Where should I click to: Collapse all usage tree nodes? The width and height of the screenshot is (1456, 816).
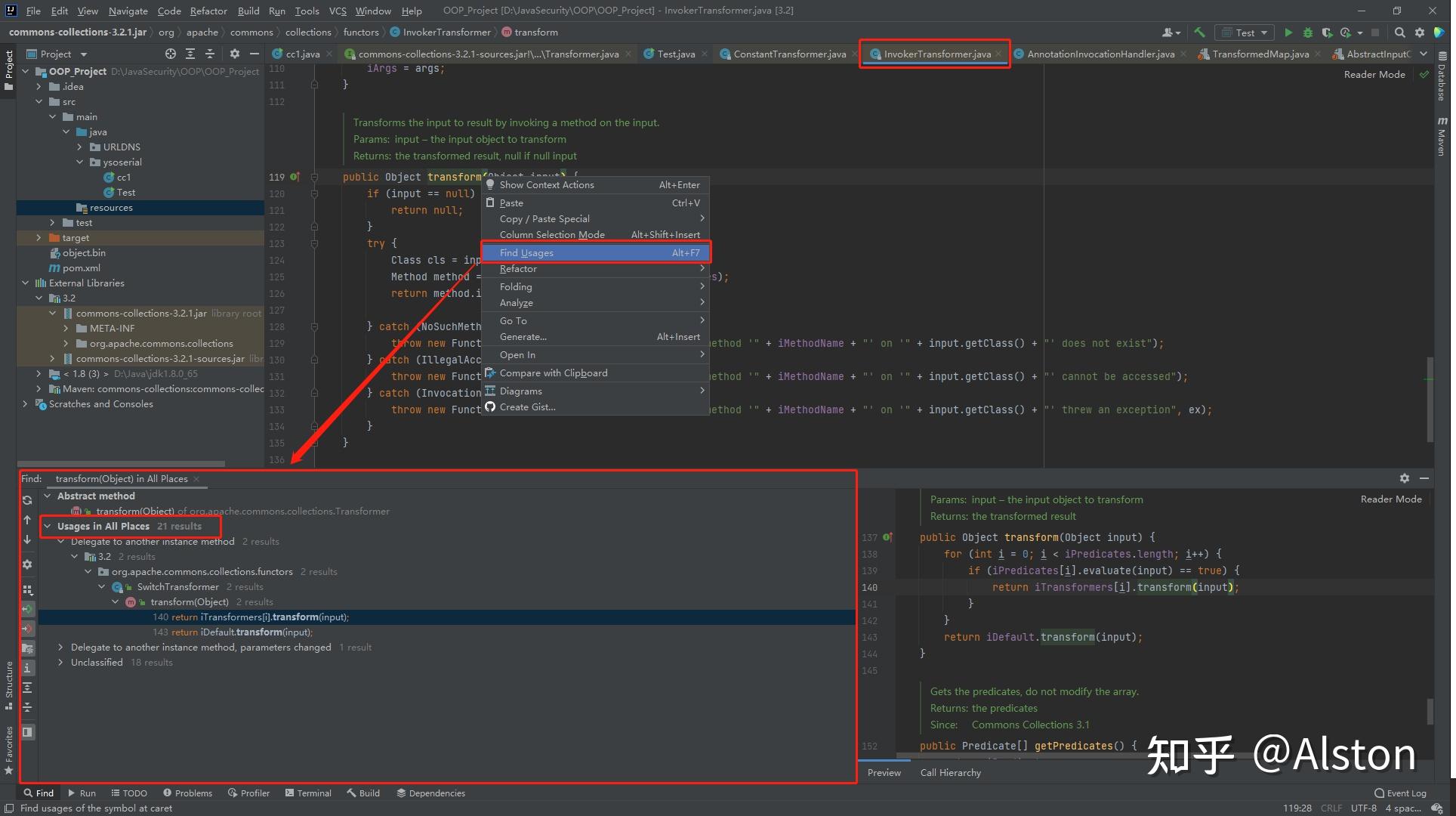(27, 707)
